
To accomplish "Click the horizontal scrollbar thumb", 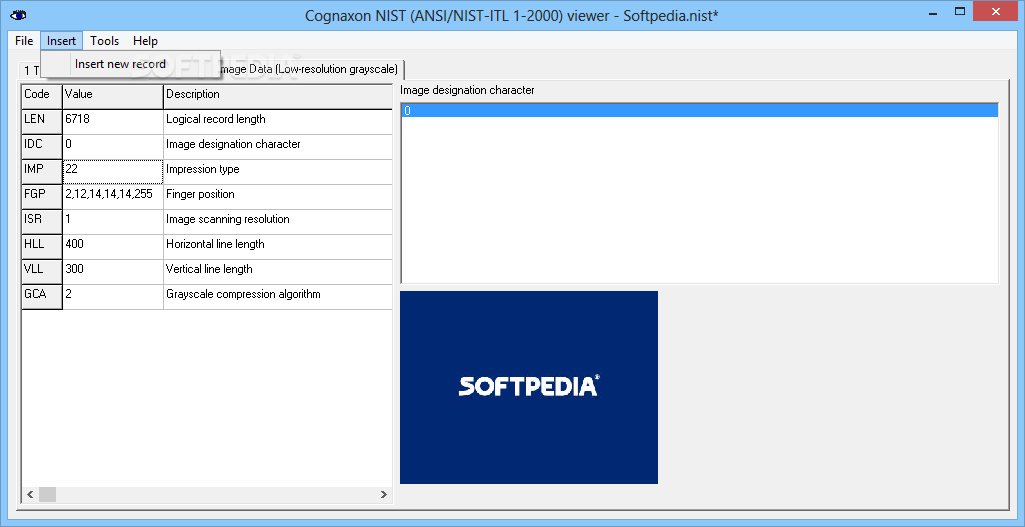I will point(48,494).
